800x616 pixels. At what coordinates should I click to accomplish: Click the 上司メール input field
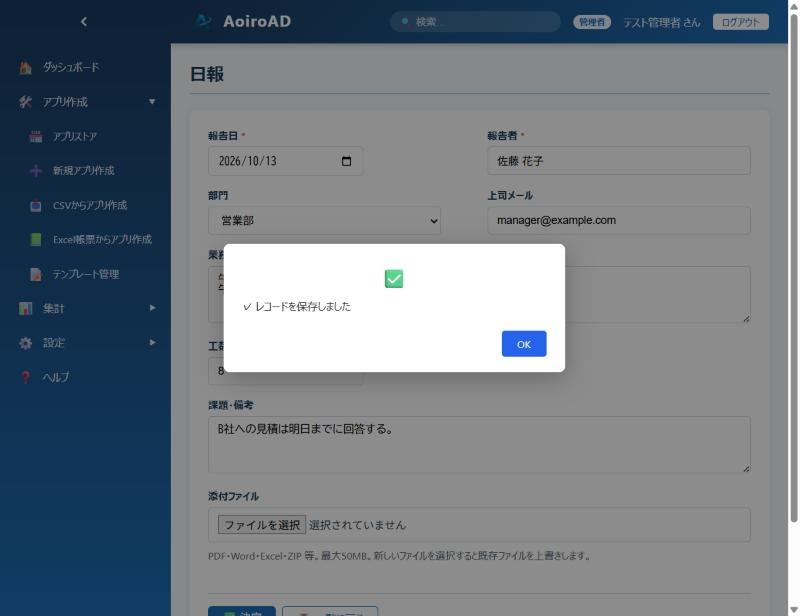618,220
